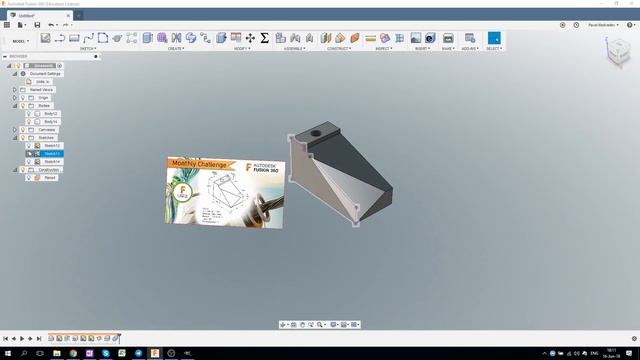This screenshot has height=360, width=640.
Task: Select the New Component tool
Action: (x=280, y=38)
